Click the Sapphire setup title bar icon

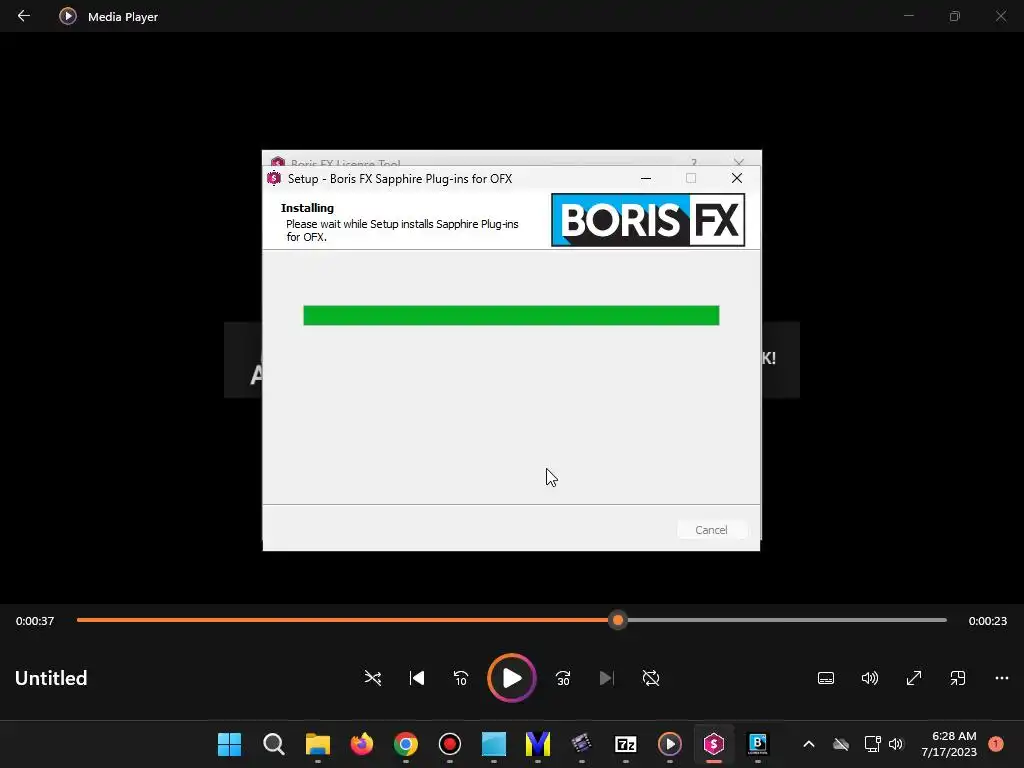click(274, 178)
